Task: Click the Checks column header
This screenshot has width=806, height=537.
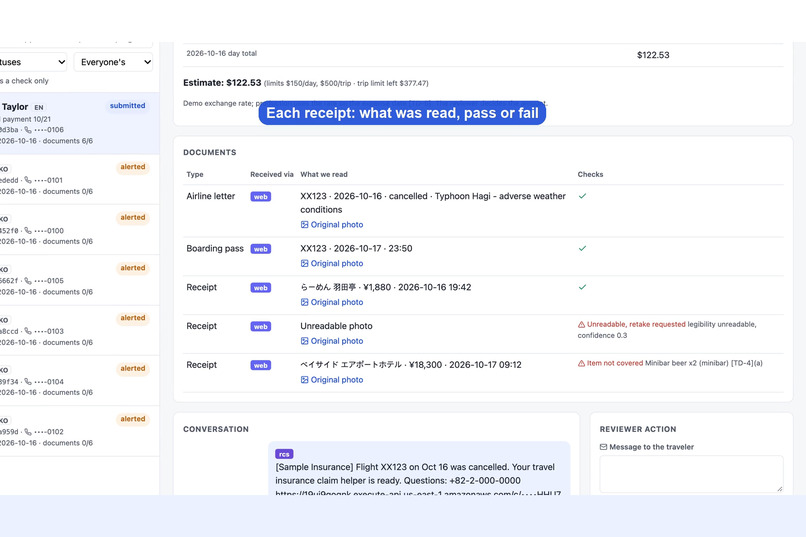Action: [x=590, y=175]
